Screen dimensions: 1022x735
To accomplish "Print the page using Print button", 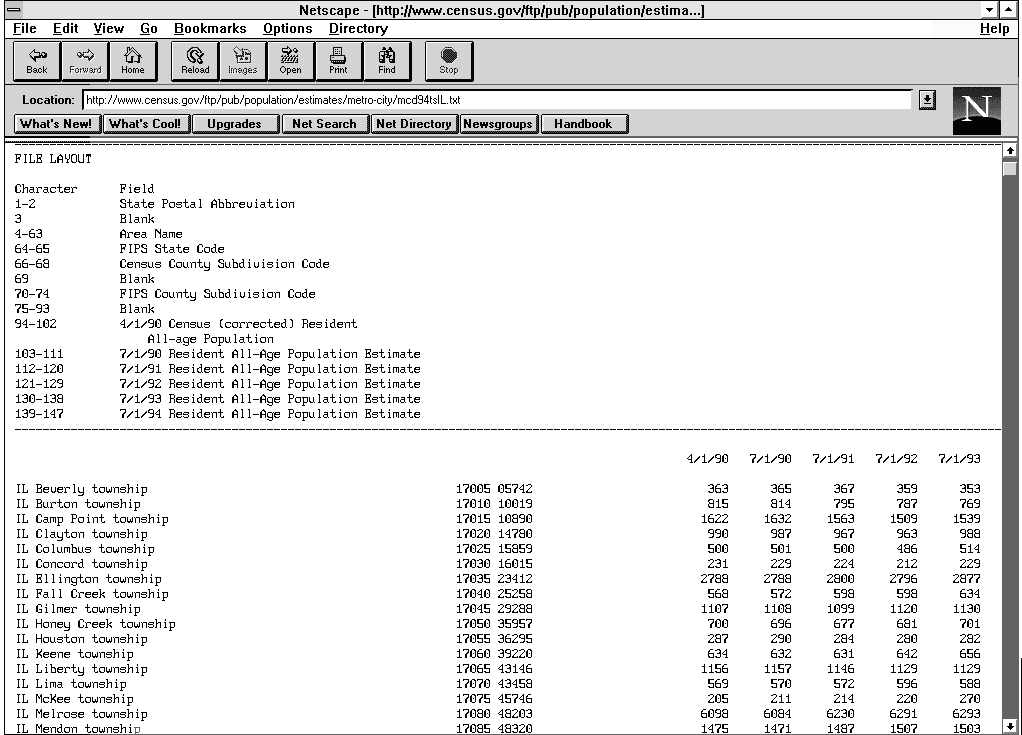I will point(338,61).
